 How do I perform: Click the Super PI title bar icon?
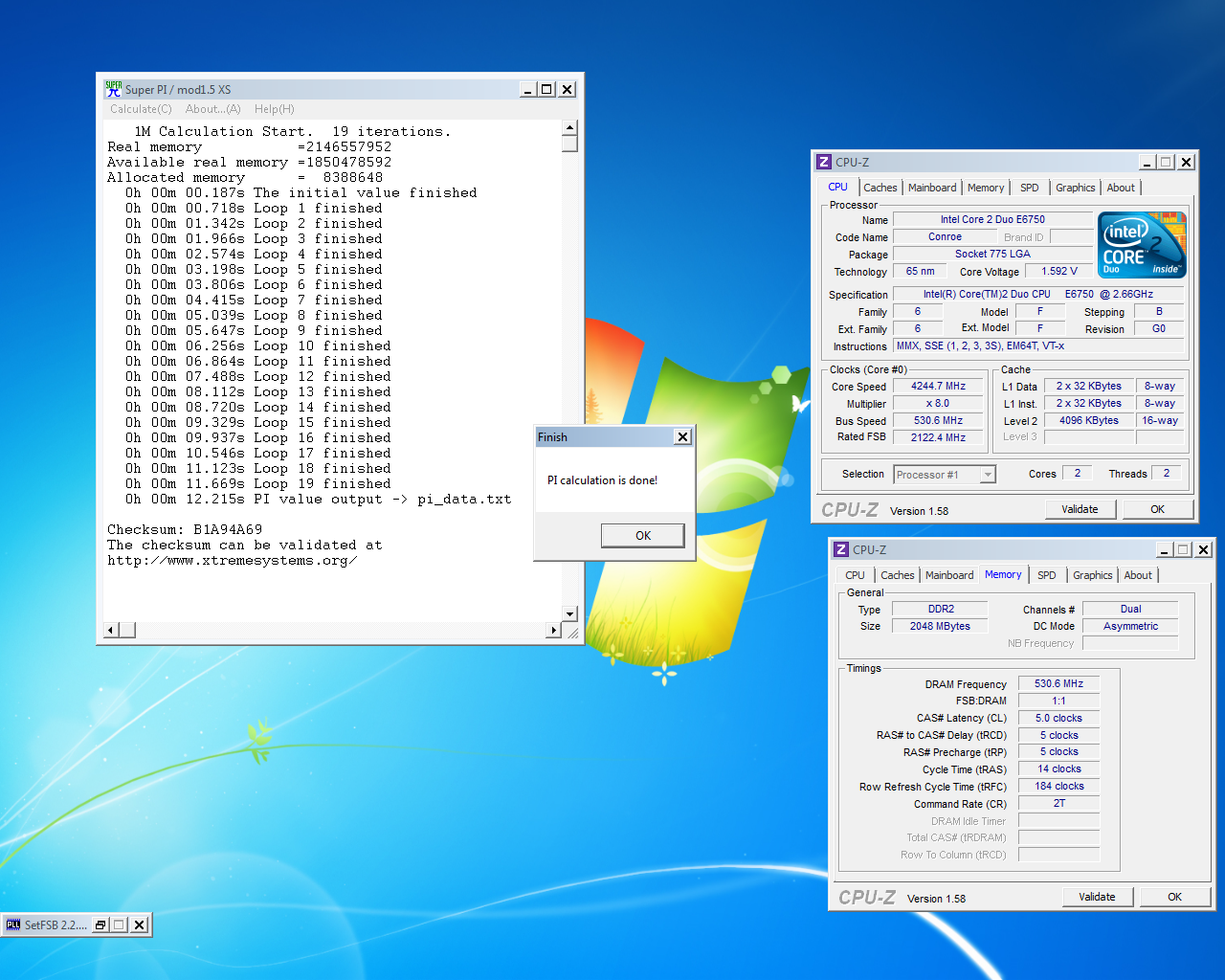tap(113, 89)
